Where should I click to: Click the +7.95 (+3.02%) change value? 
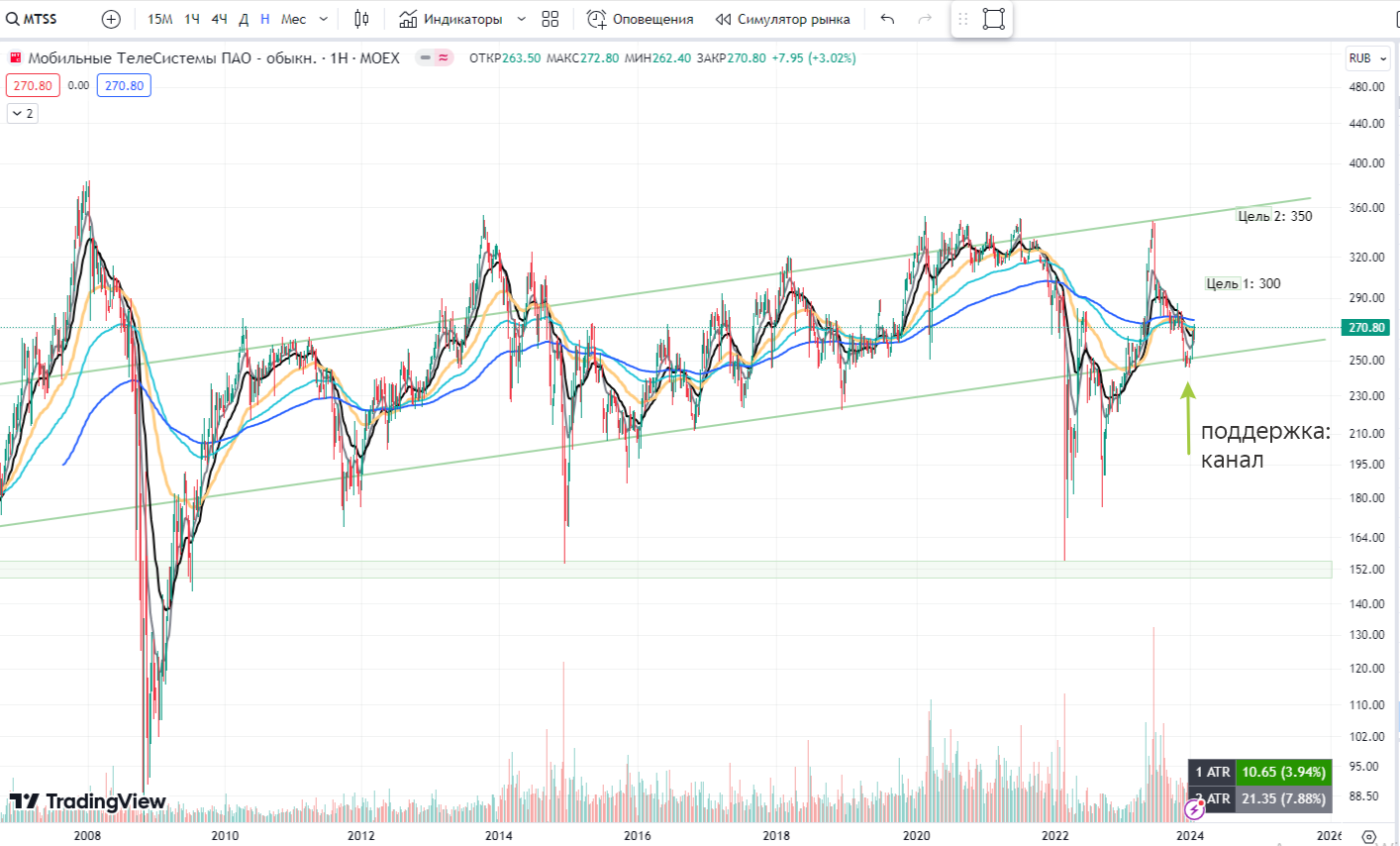[814, 58]
